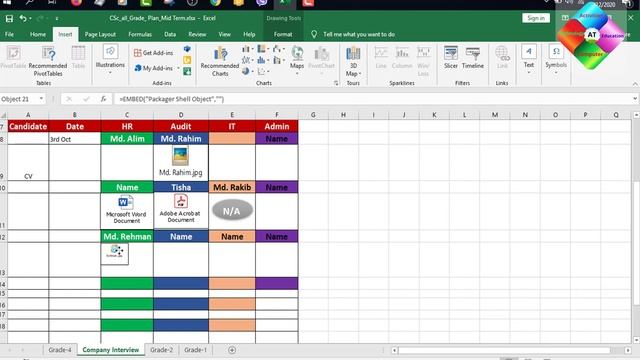This screenshot has width=640, height=360.
Task: Expand the Name Box dropdown
Action: pos(41,99)
